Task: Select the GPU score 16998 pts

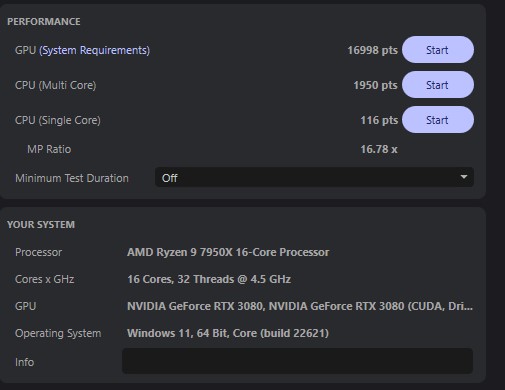Action: (372, 50)
